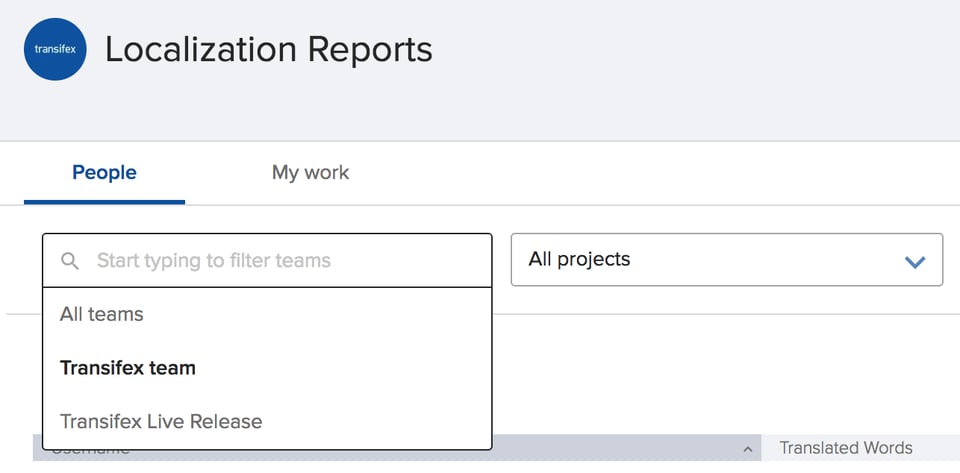Click the blue chevron on All projects
960x473 pixels.
point(914,262)
